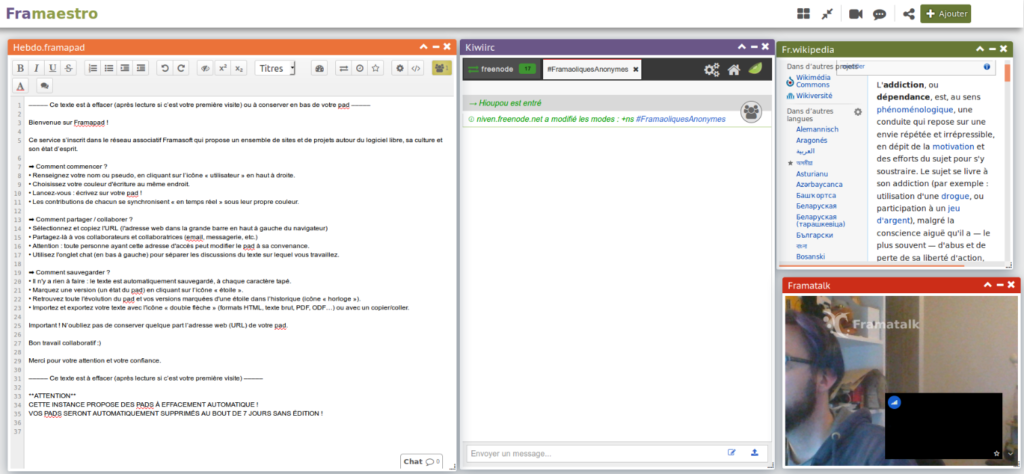This screenshot has width=1024, height=474.
Task: Show the pad users list button
Action: [441, 68]
